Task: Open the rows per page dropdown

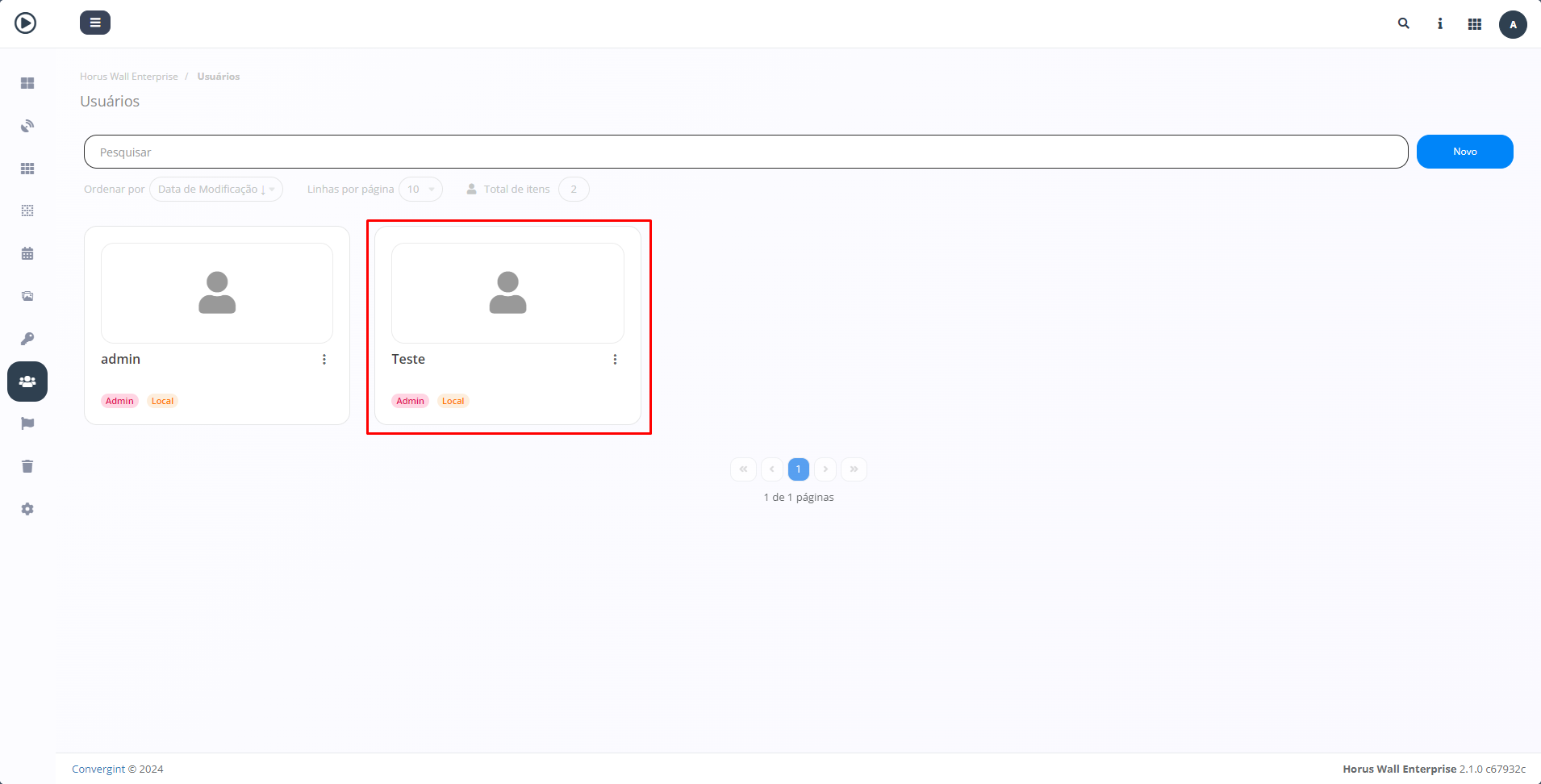Action: click(420, 190)
